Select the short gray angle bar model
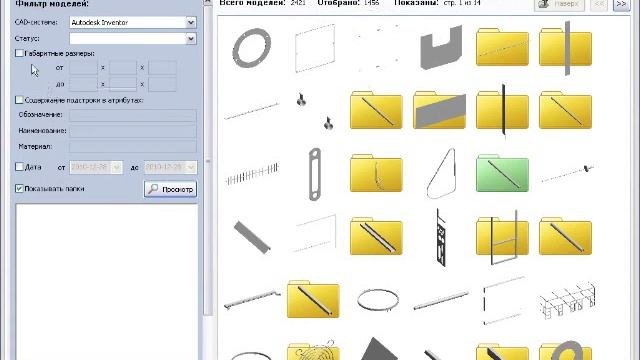This screenshot has height=360, width=640. click(x=252, y=237)
